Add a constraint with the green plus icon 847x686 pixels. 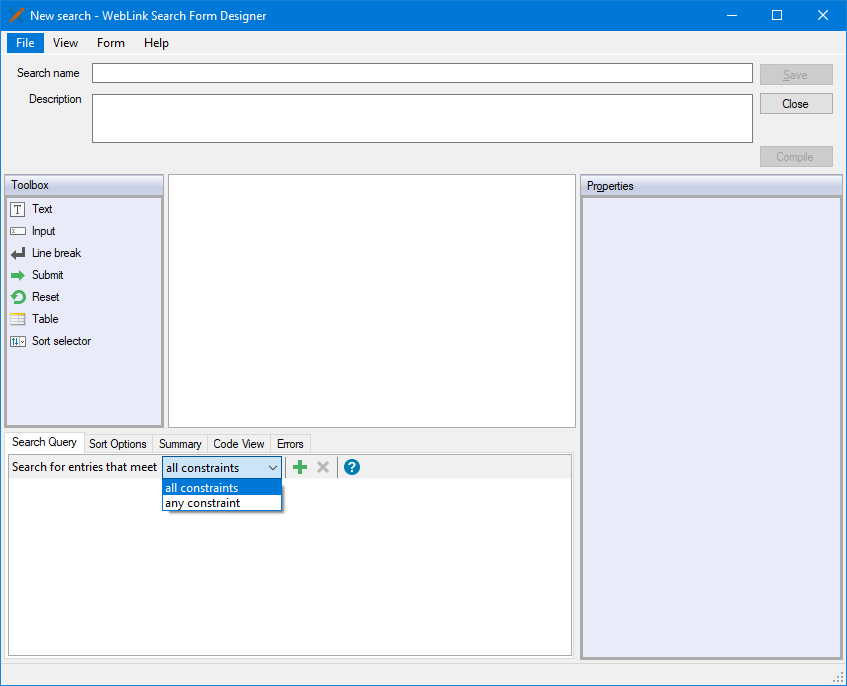300,467
